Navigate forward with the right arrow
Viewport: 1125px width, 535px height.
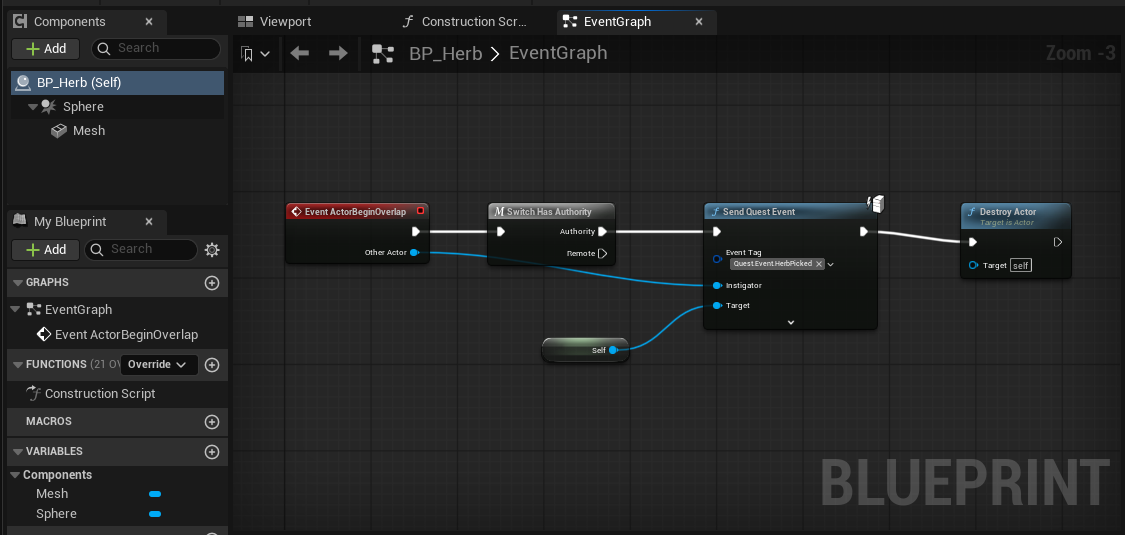(x=338, y=54)
